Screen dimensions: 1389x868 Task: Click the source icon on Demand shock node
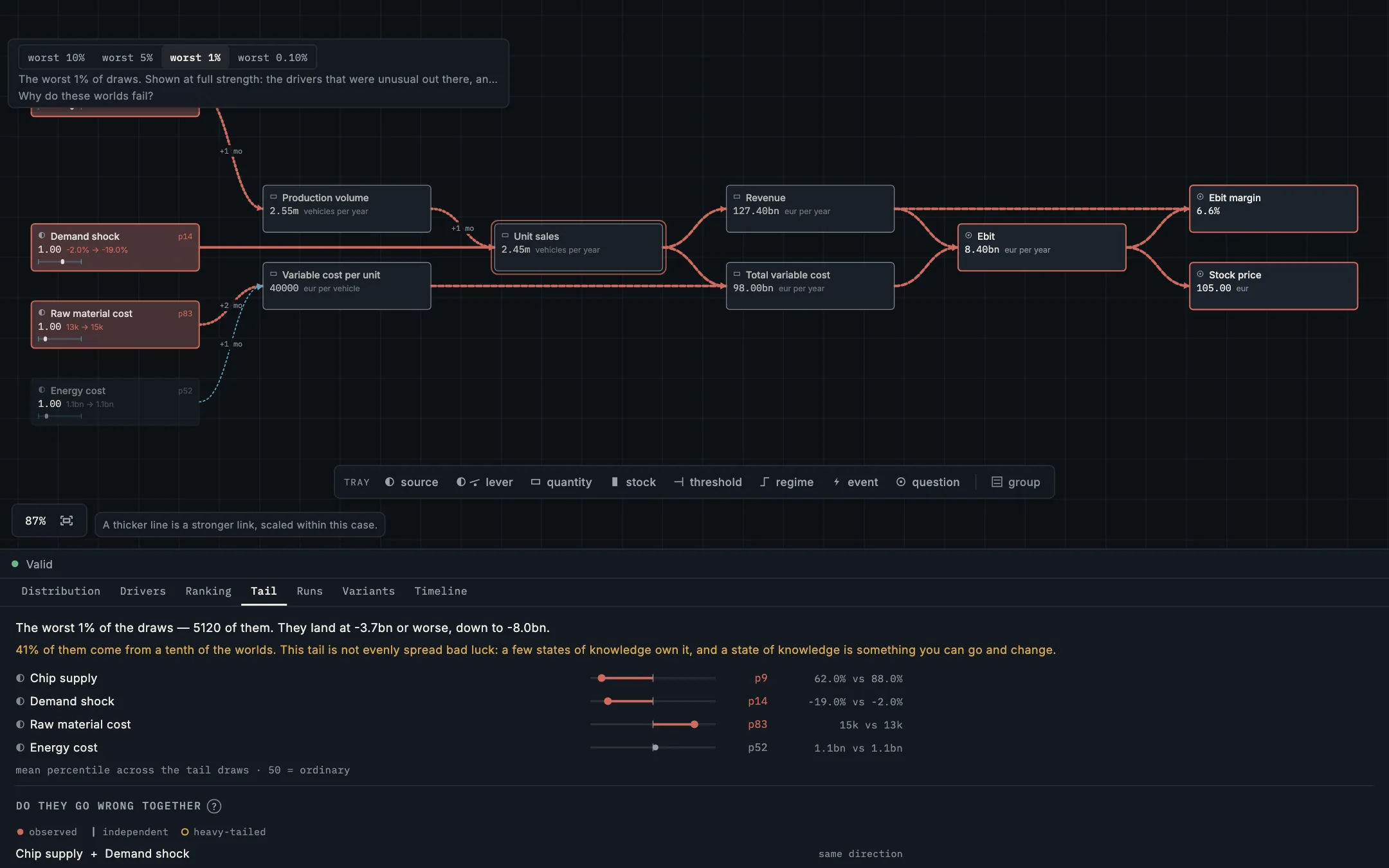pyautogui.click(x=42, y=236)
